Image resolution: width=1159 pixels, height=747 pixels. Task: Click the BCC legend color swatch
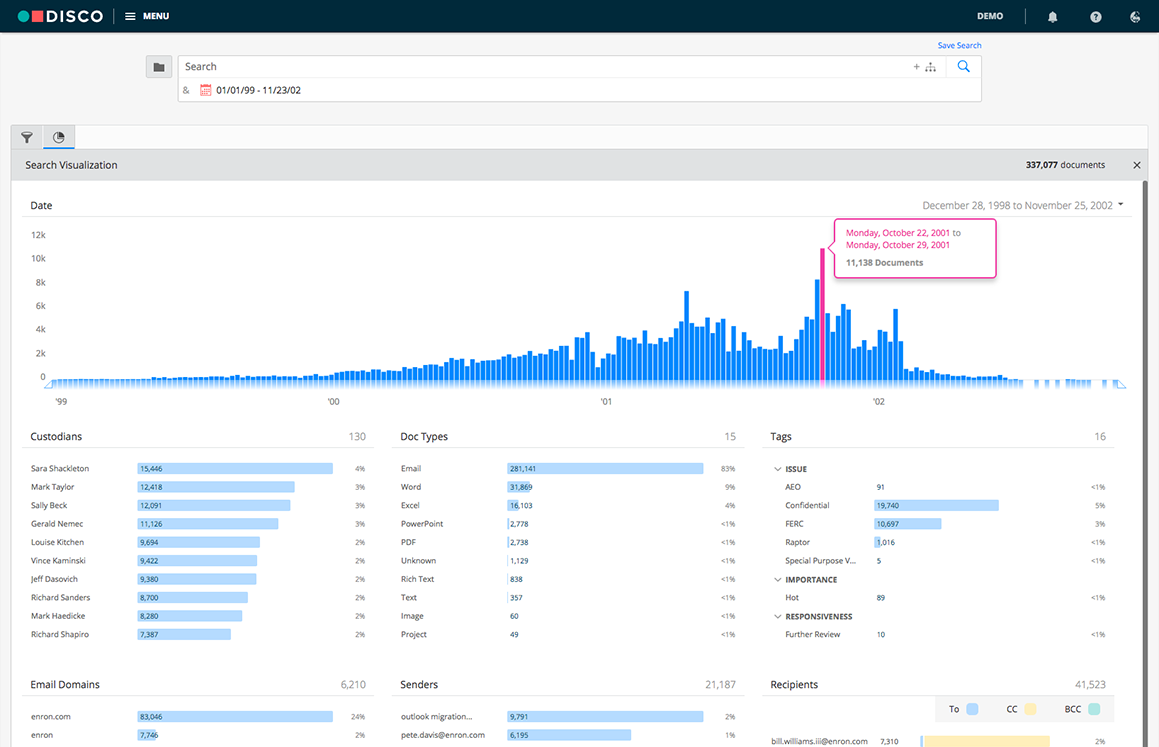[1094, 709]
